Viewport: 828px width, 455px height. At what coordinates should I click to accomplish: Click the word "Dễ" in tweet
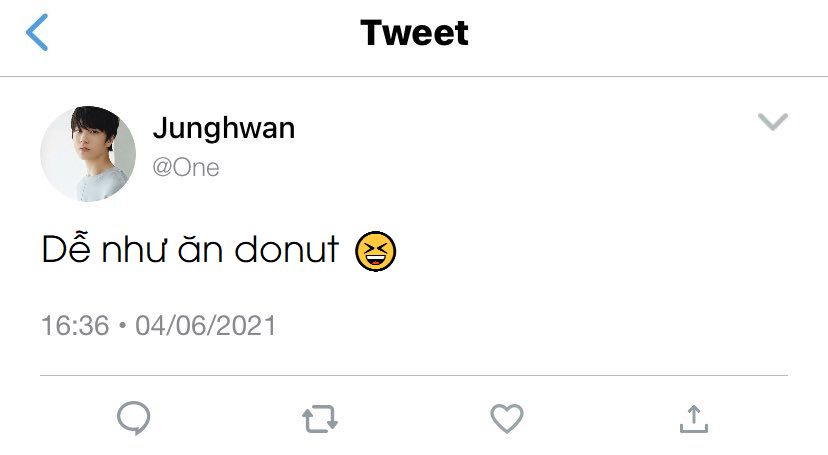tap(65, 250)
